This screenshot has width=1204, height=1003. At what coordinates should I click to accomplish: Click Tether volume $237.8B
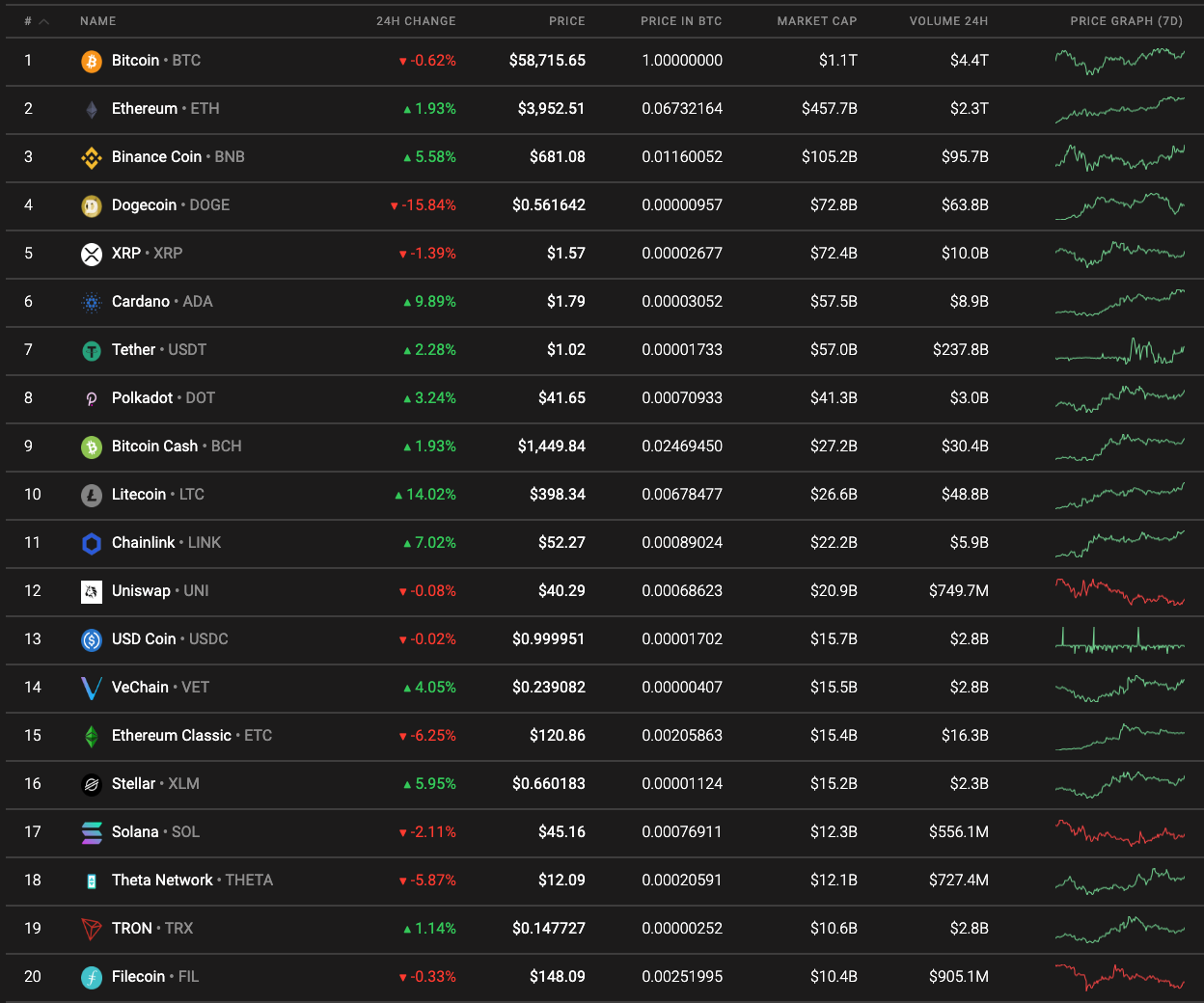coord(961,350)
